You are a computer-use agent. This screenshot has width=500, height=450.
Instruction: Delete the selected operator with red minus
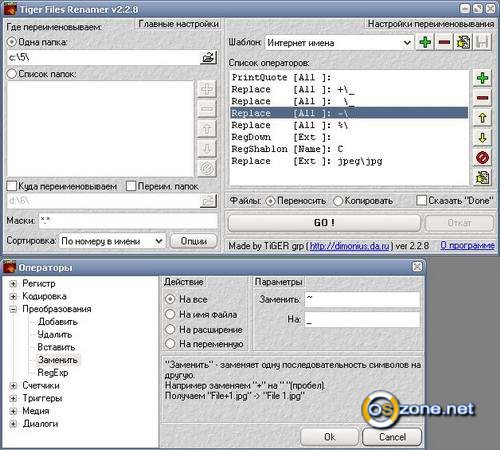[x=482, y=98]
